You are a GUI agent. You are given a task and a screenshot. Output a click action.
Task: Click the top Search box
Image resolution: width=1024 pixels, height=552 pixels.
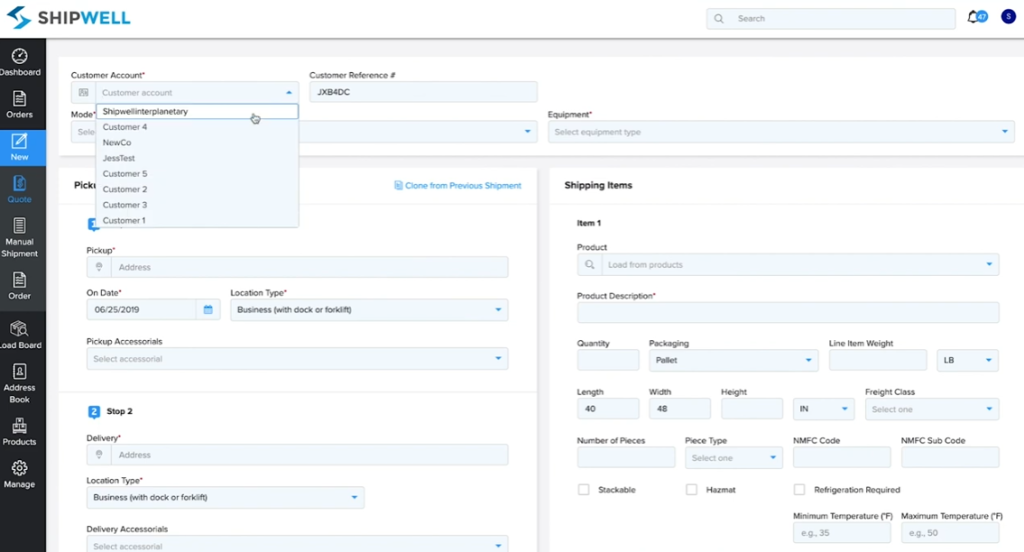pyautogui.click(x=828, y=18)
